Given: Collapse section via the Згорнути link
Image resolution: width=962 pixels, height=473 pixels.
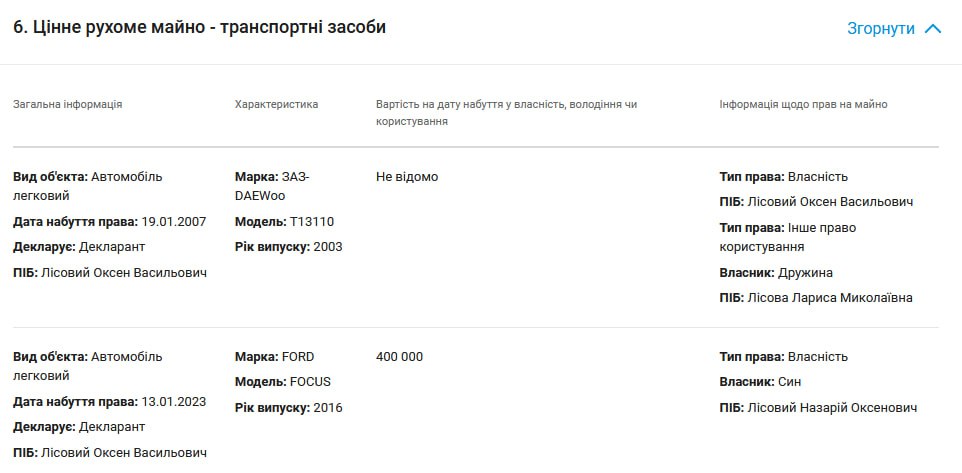Looking at the screenshot, I should (x=881, y=29).
